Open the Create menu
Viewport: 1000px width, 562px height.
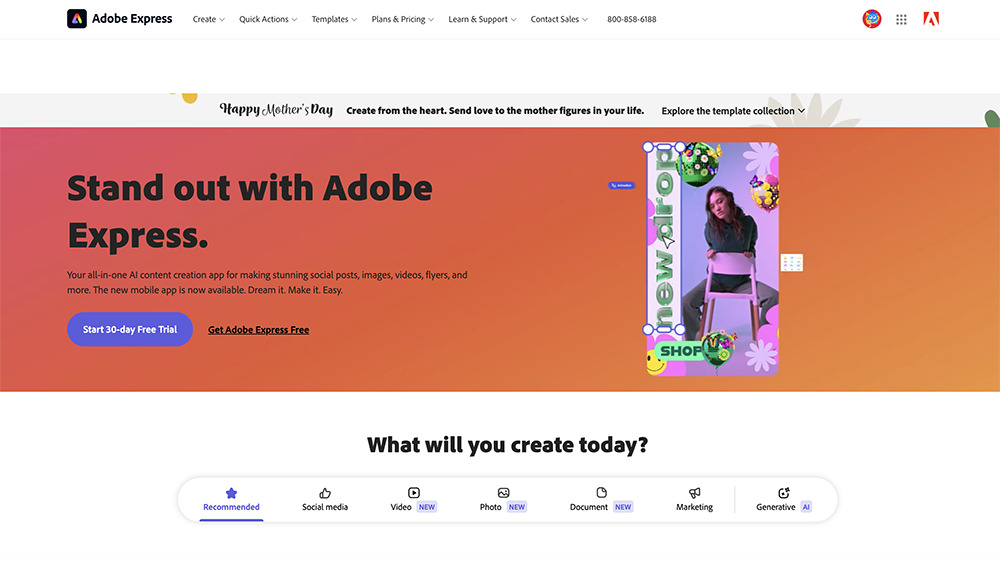click(209, 19)
